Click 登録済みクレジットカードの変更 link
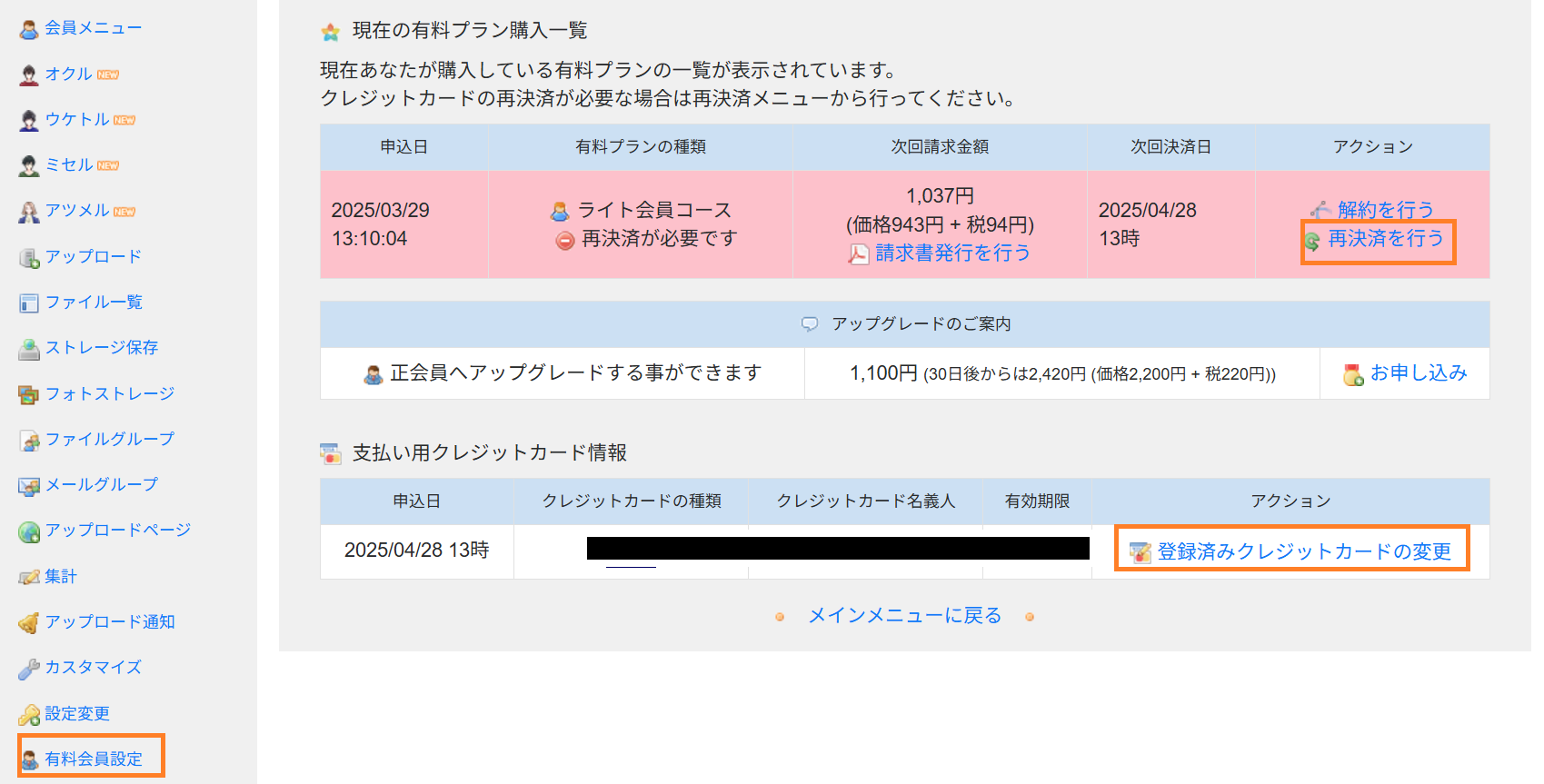This screenshot has height=784, width=1544. tap(1303, 551)
